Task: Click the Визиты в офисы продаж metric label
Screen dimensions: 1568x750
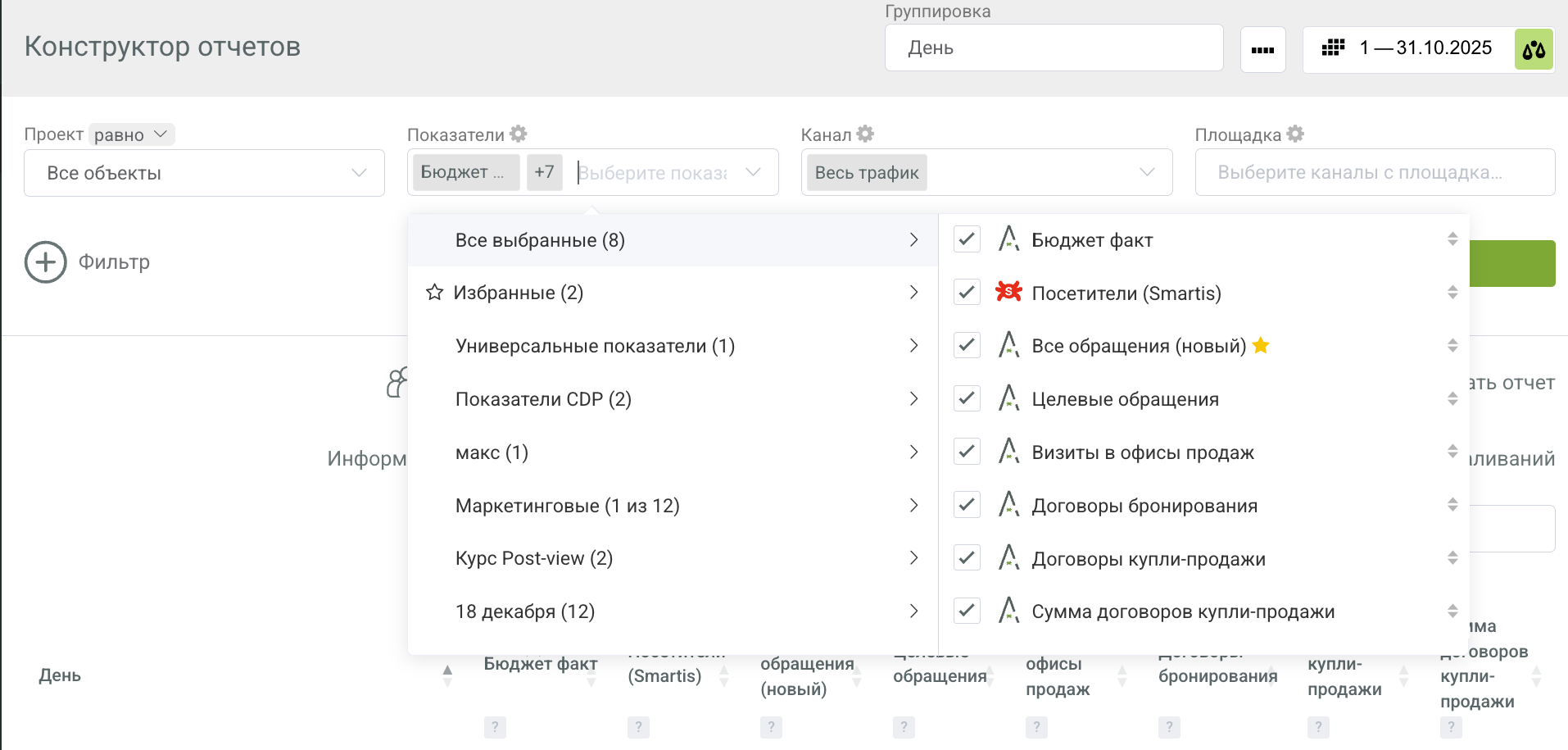Action: point(1143,452)
